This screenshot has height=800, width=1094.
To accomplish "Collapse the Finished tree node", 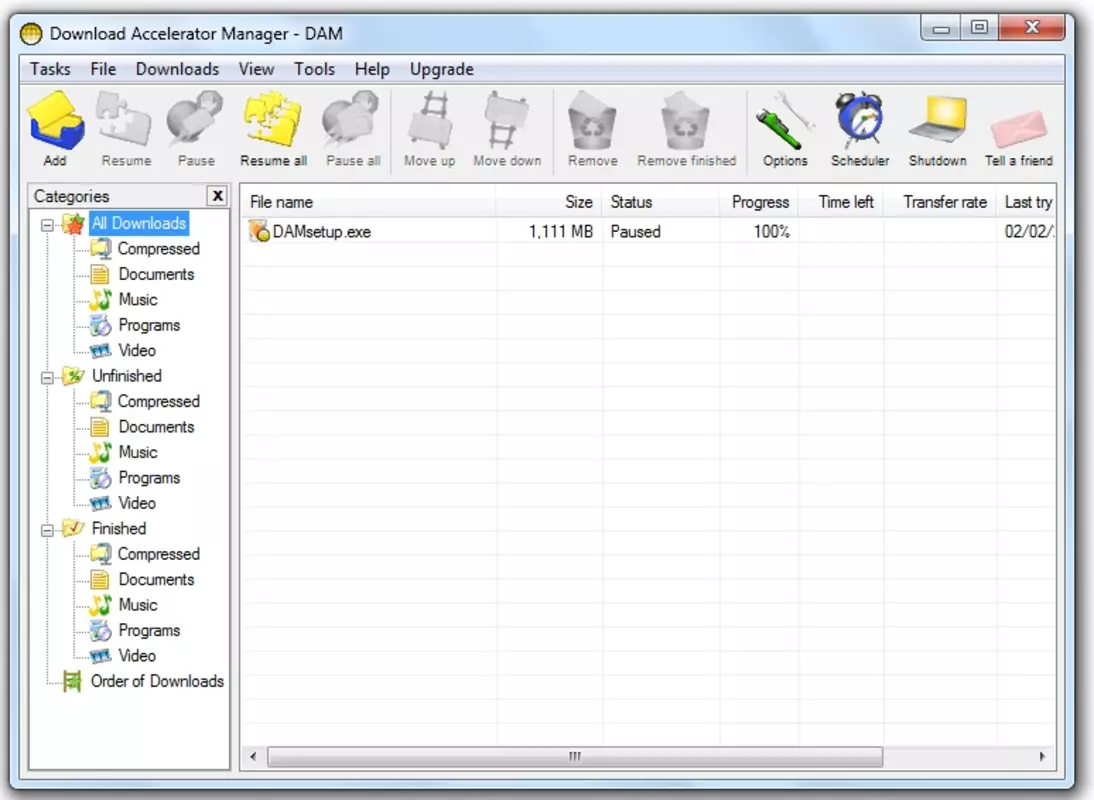I will click(47, 530).
